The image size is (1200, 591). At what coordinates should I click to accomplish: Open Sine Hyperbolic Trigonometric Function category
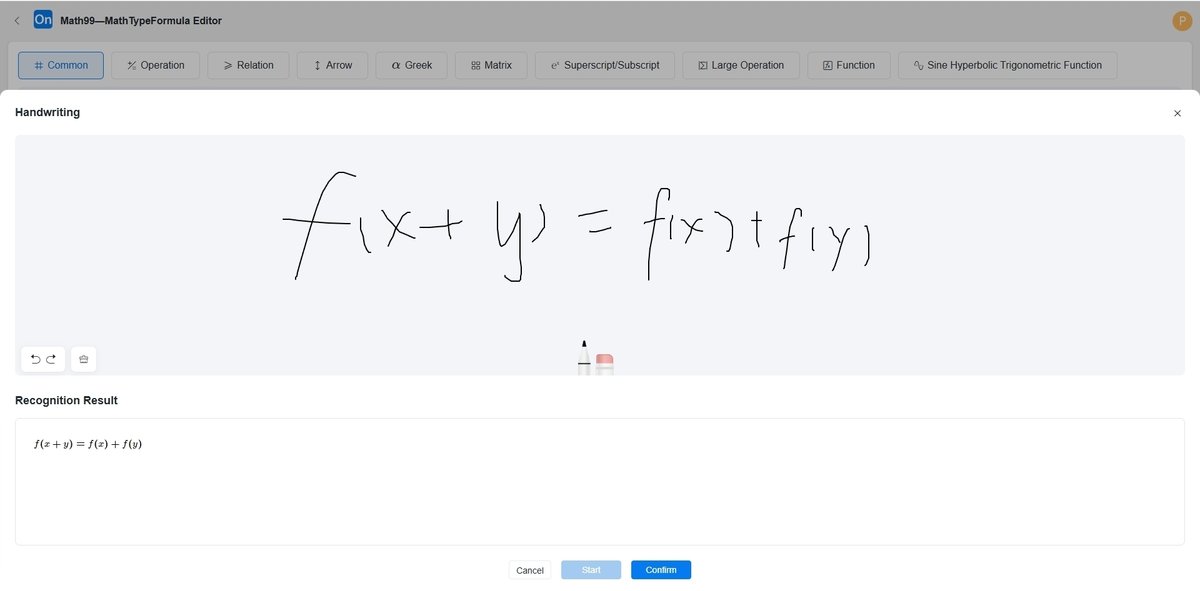click(x=1007, y=64)
